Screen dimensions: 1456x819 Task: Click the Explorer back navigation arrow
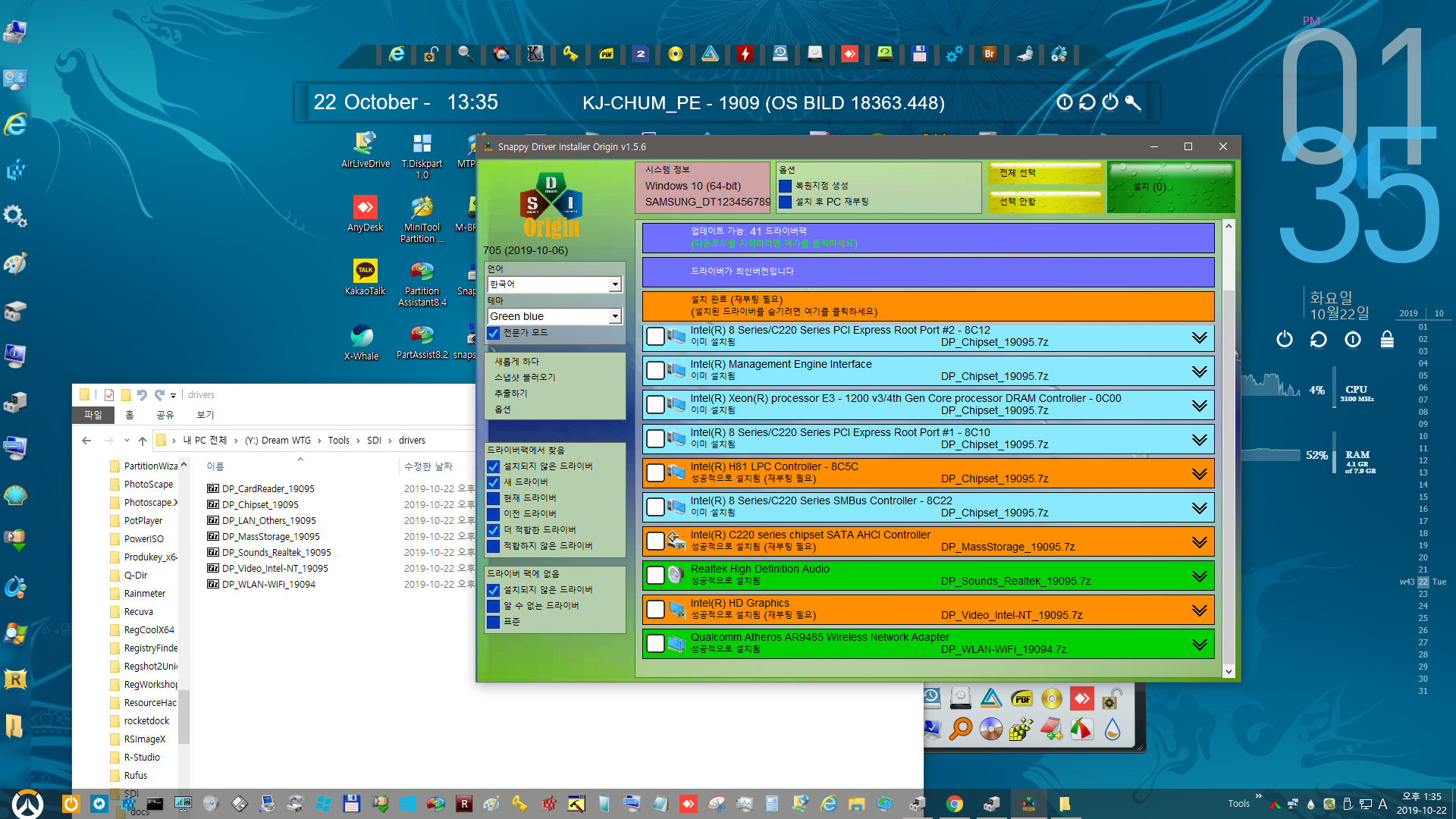(86, 441)
